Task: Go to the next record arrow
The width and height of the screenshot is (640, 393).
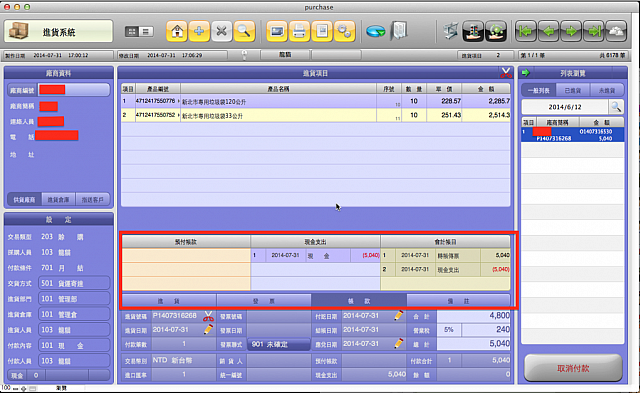Action: click(571, 31)
